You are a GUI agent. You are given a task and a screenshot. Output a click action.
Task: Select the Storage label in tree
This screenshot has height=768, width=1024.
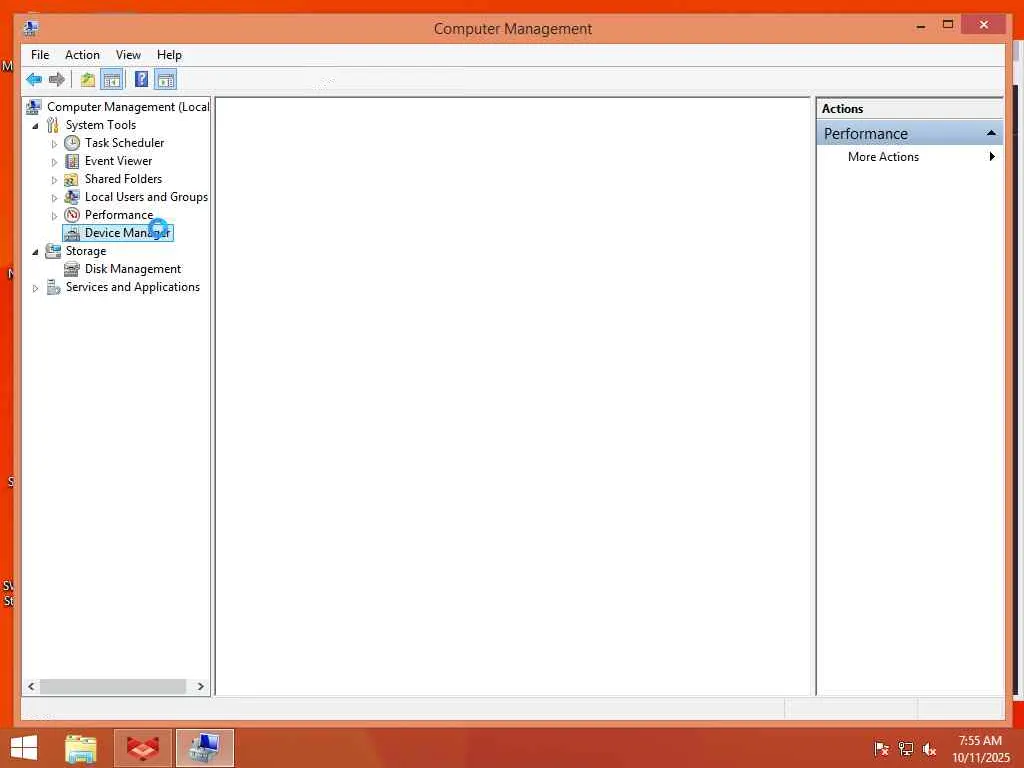(x=86, y=251)
